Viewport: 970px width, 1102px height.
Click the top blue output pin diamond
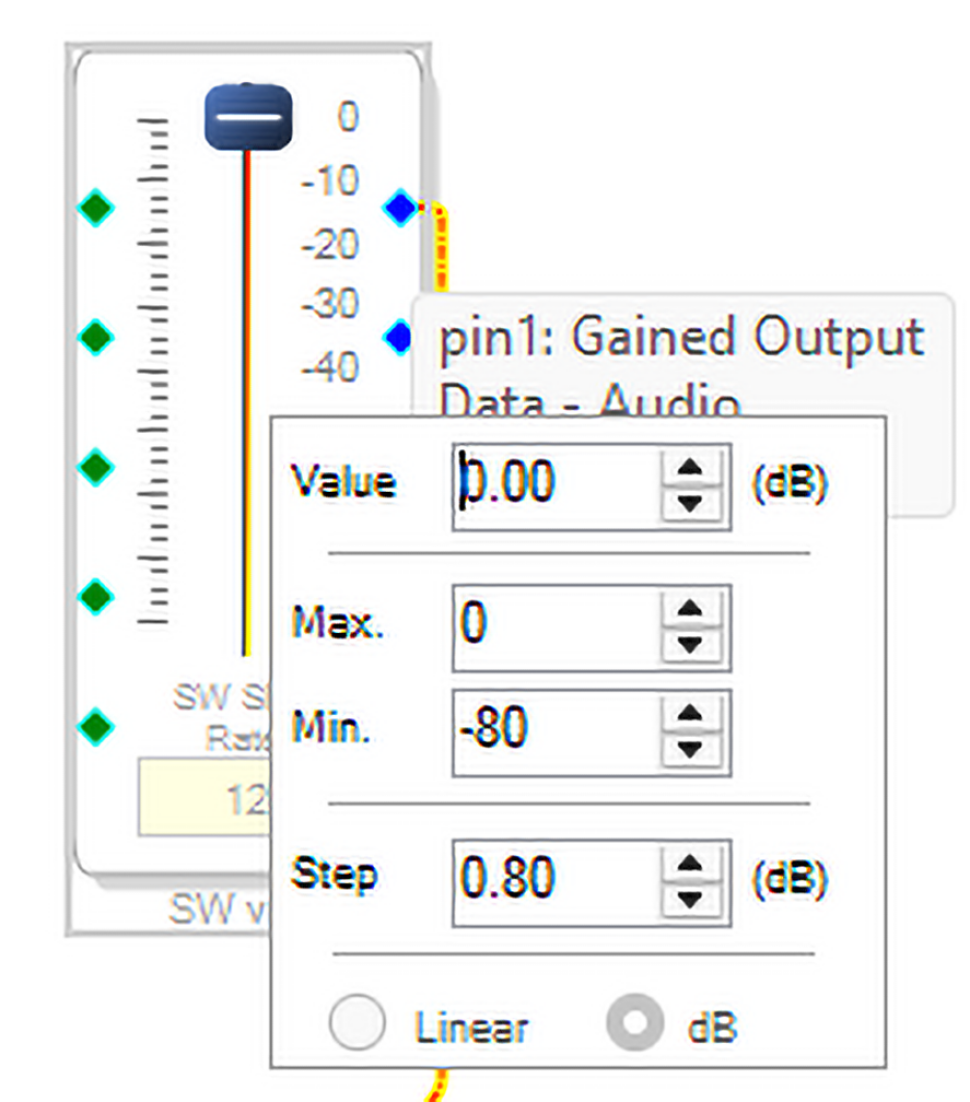click(x=400, y=208)
